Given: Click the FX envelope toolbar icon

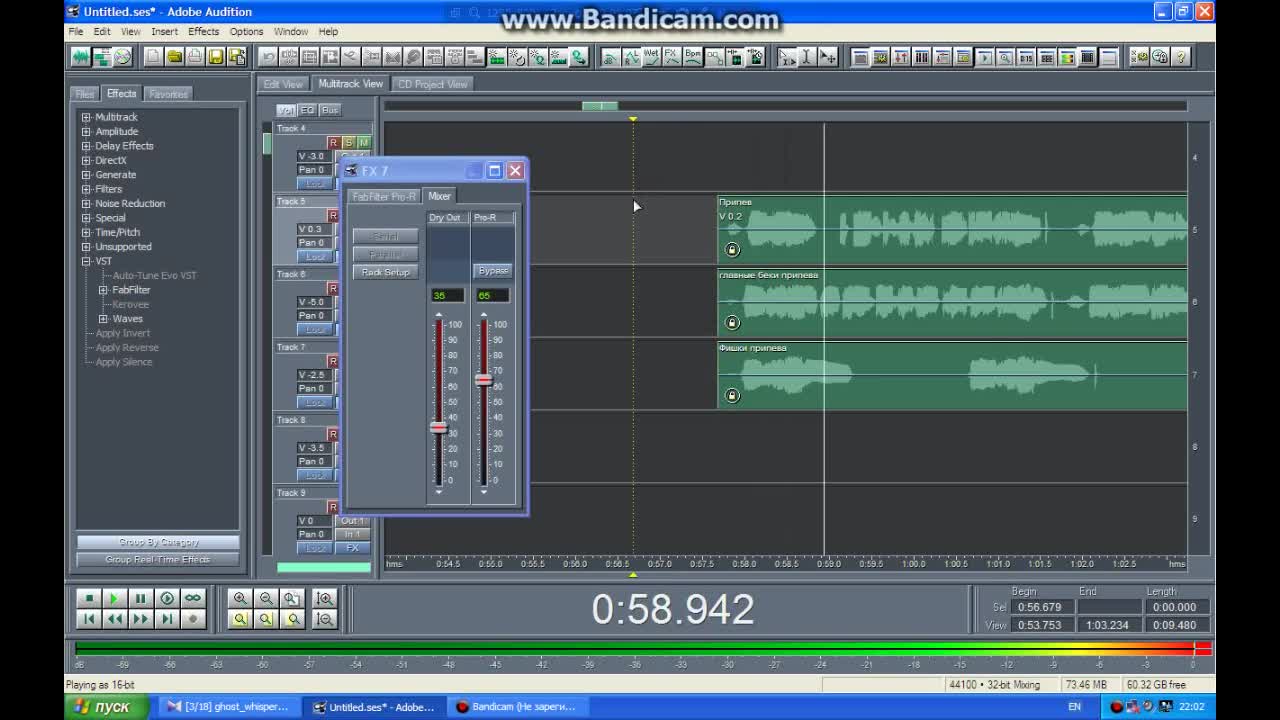Looking at the screenshot, I should click(x=672, y=57).
